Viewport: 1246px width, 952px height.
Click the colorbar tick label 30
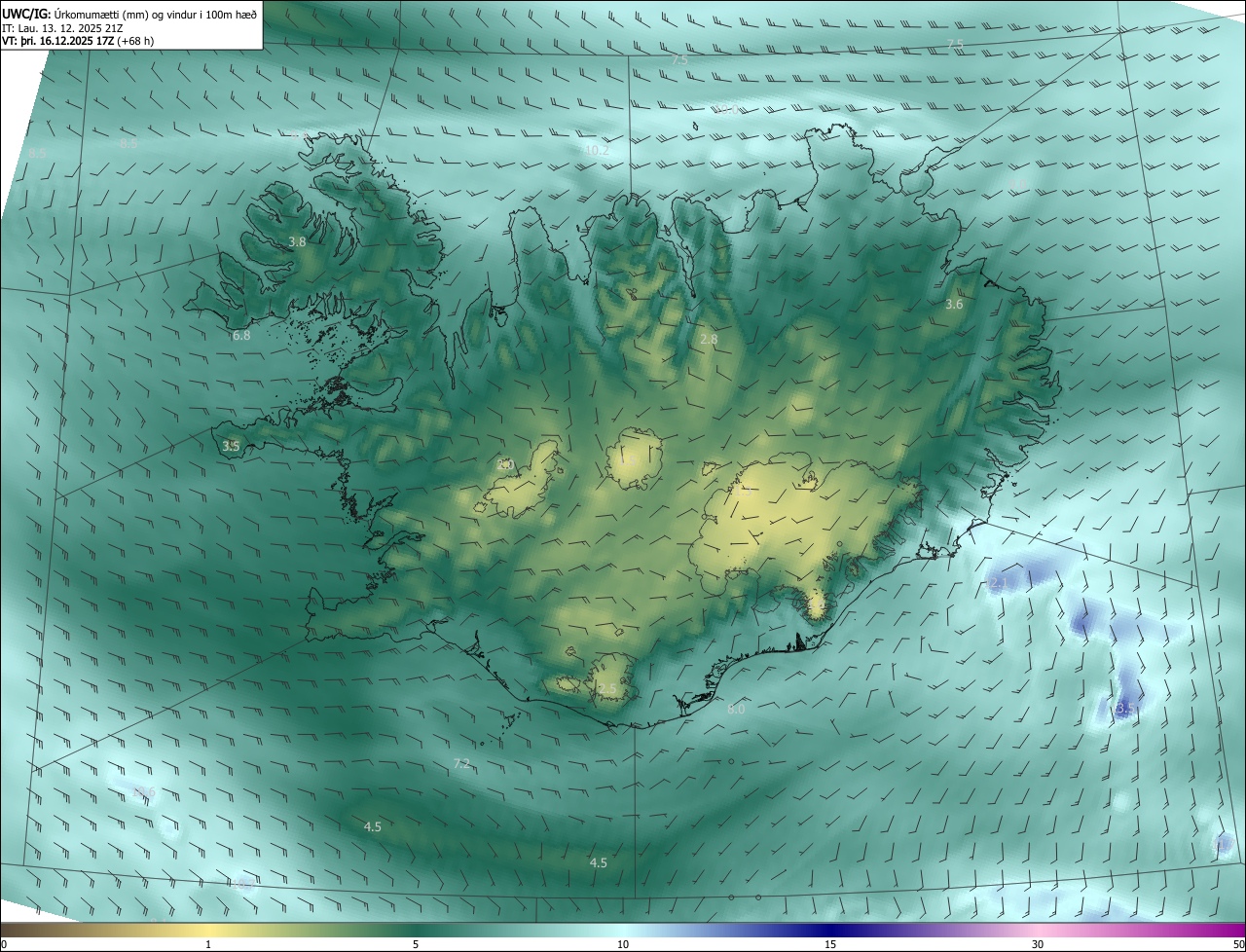(1038, 944)
